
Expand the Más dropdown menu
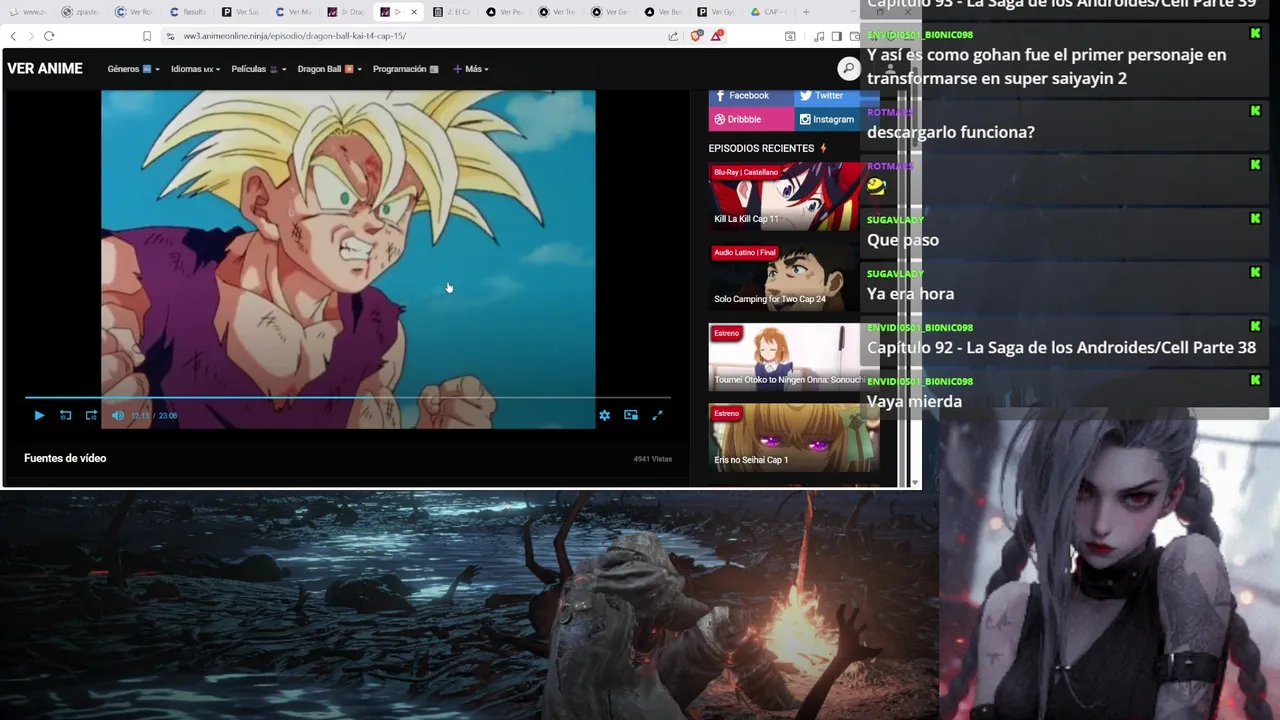(471, 69)
